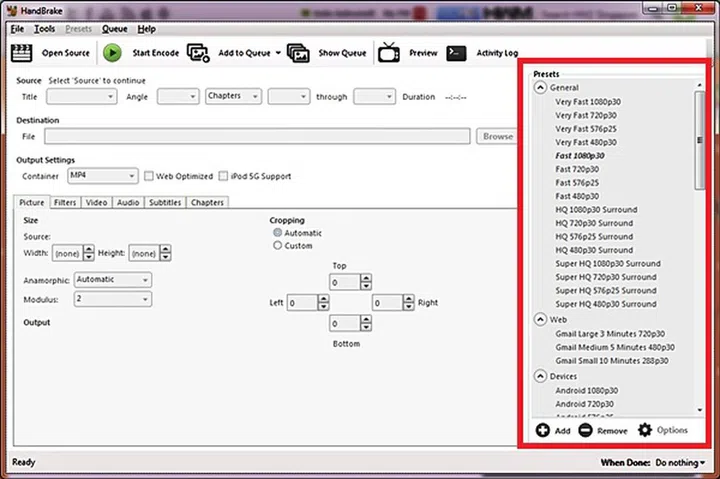Click the HandBrake app icon in title bar
Viewport: 720px width, 479px height.
coord(12,11)
